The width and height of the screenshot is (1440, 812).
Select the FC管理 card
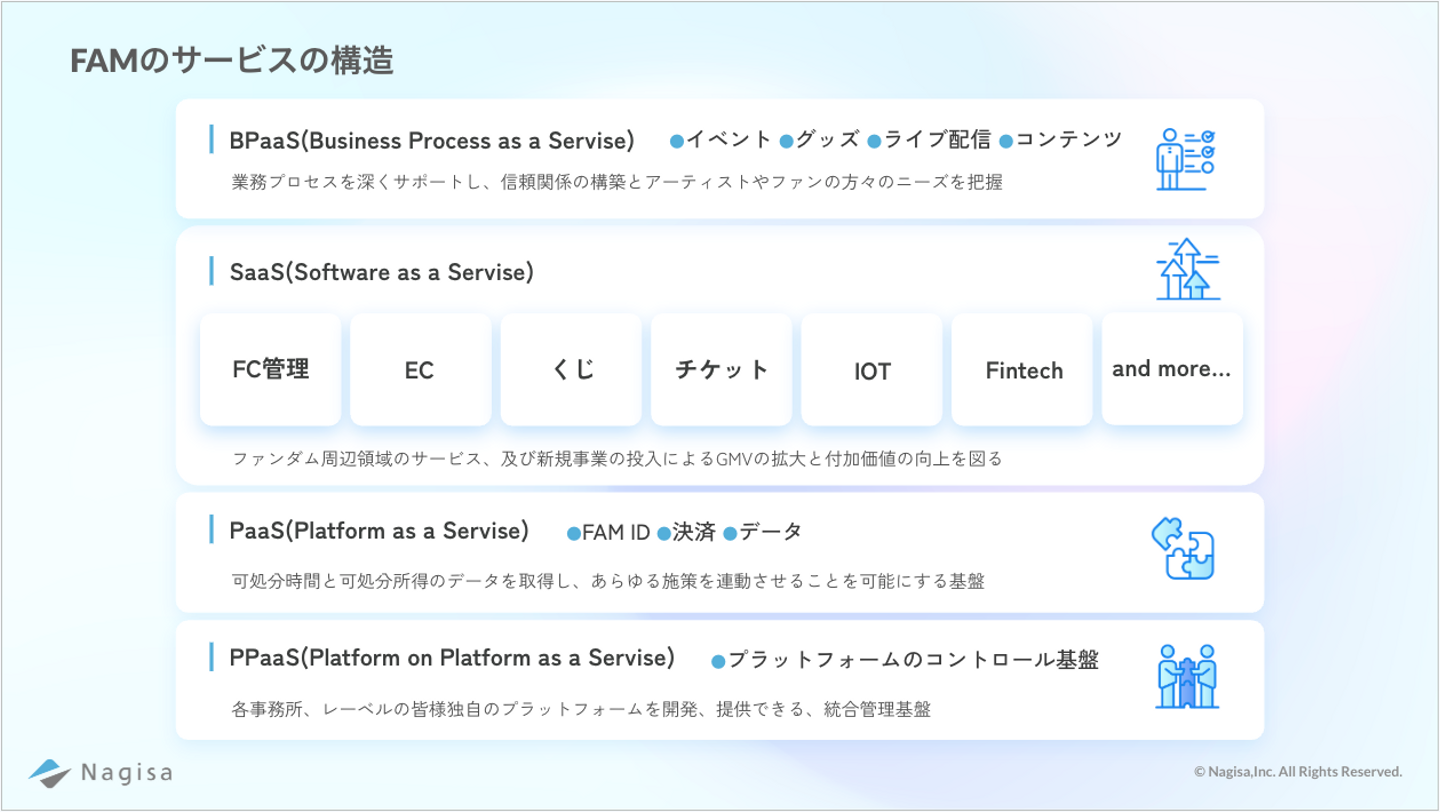point(270,370)
